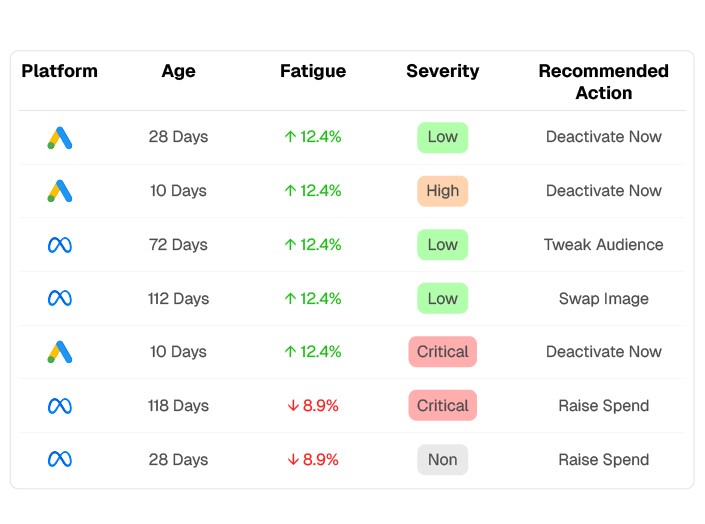Click the Meta icon in the 118 Days row

pos(59,406)
